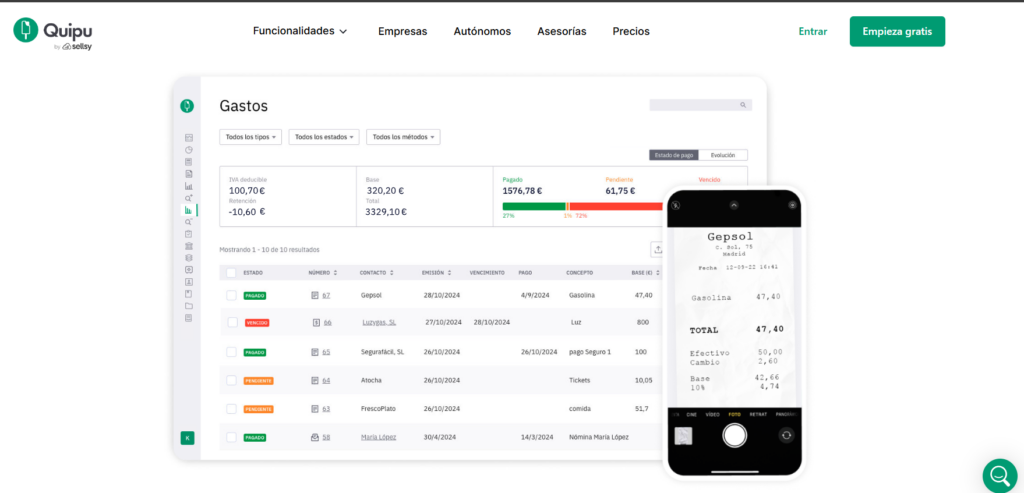Open the Todos los estados dropdown

pyautogui.click(x=324, y=137)
